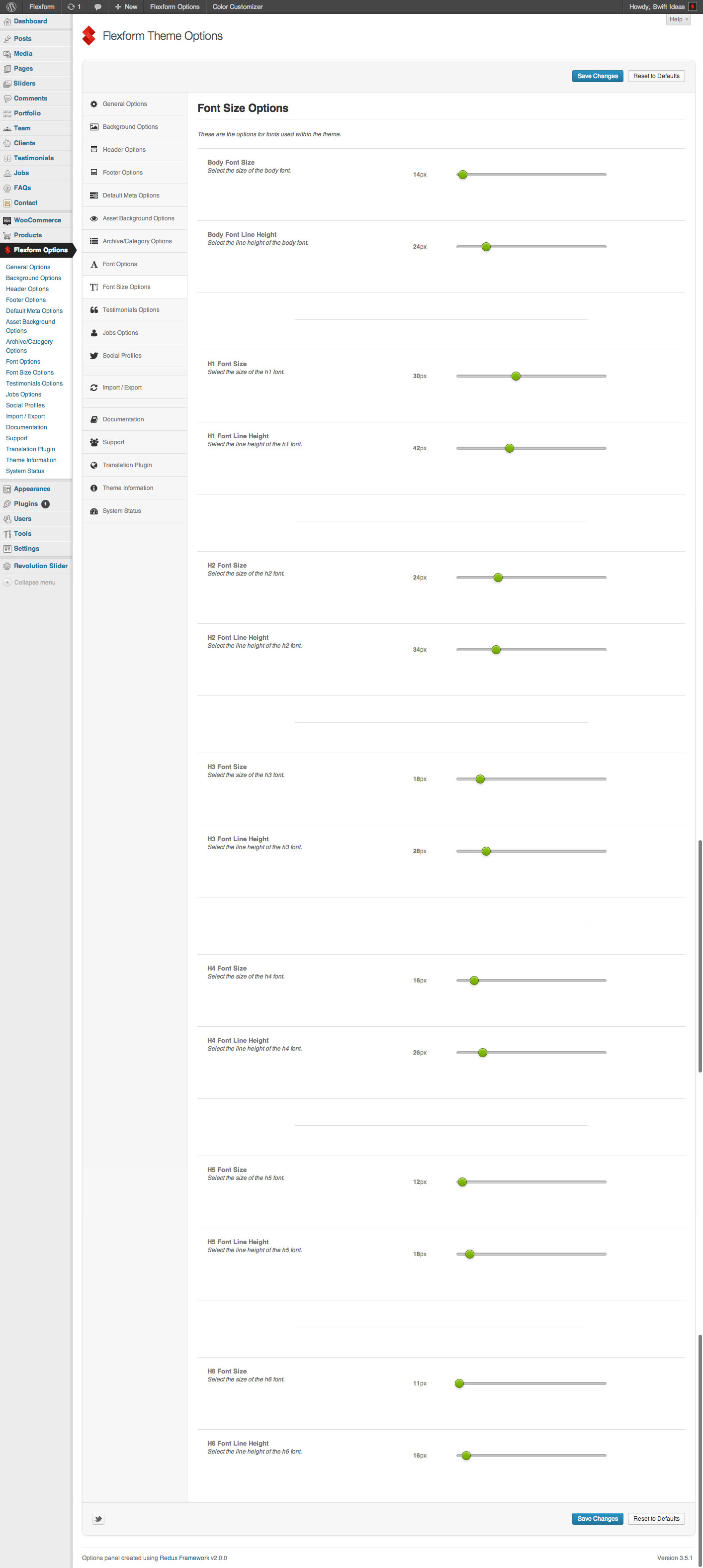The height and width of the screenshot is (1568, 703).
Task: Click the Twitter icon beside Social Profiles
Action: click(x=93, y=356)
